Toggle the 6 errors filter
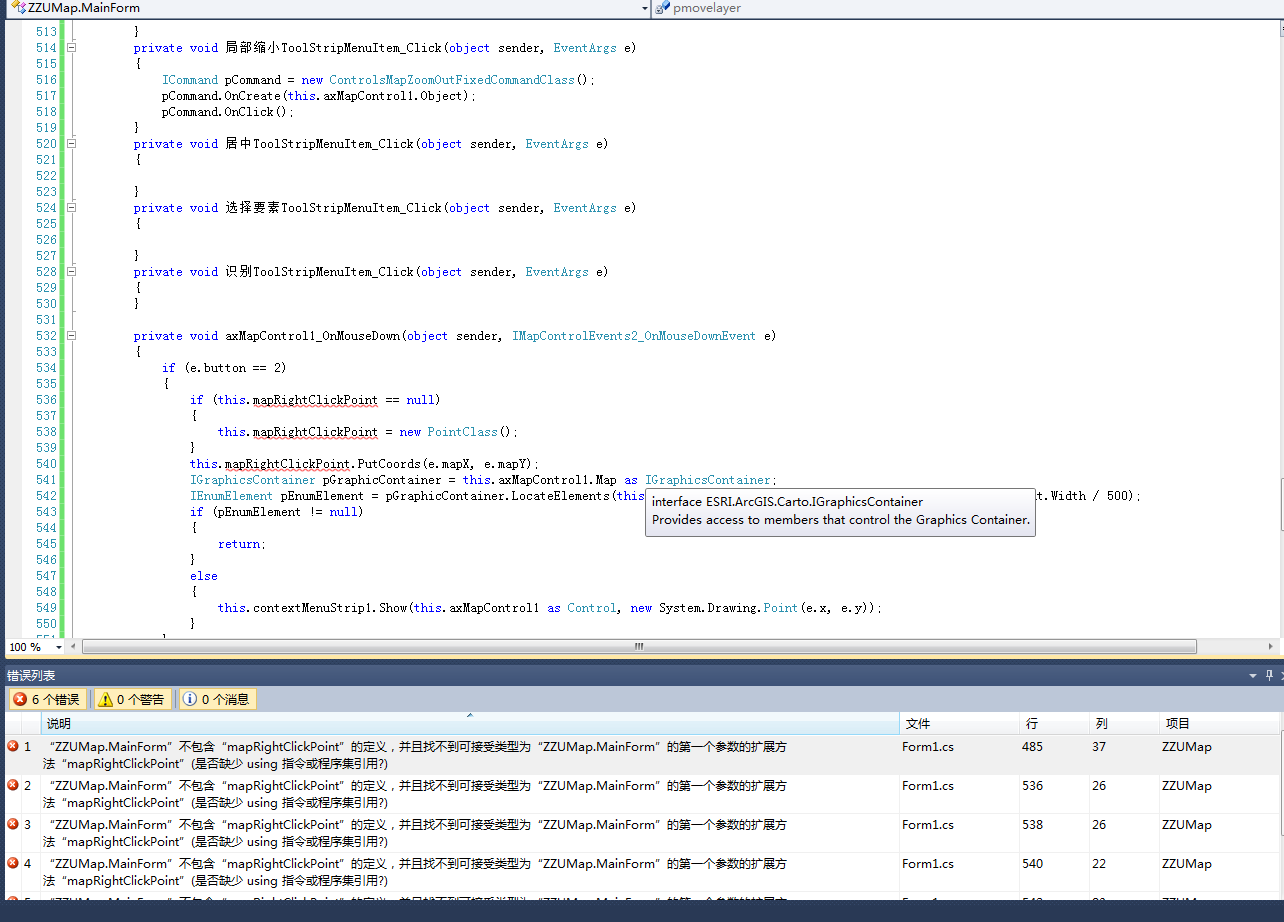 coord(46,699)
